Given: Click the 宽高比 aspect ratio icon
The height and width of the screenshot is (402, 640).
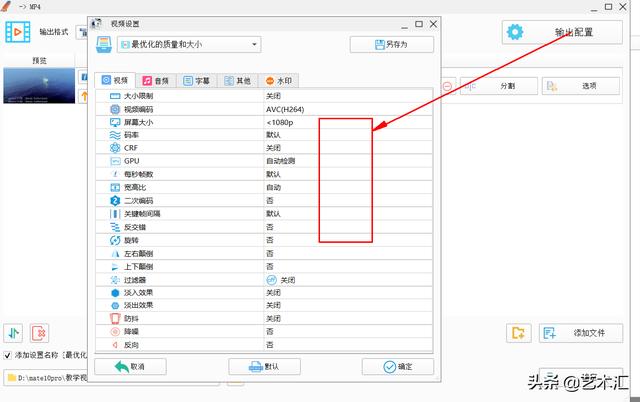Looking at the screenshot, I should pos(115,187).
